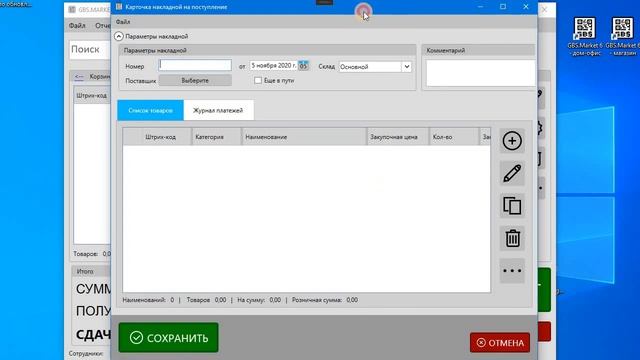Viewport: 640px width, 360px height.
Task: Click the green СОХРАНИТЬ button
Action: pos(169,338)
